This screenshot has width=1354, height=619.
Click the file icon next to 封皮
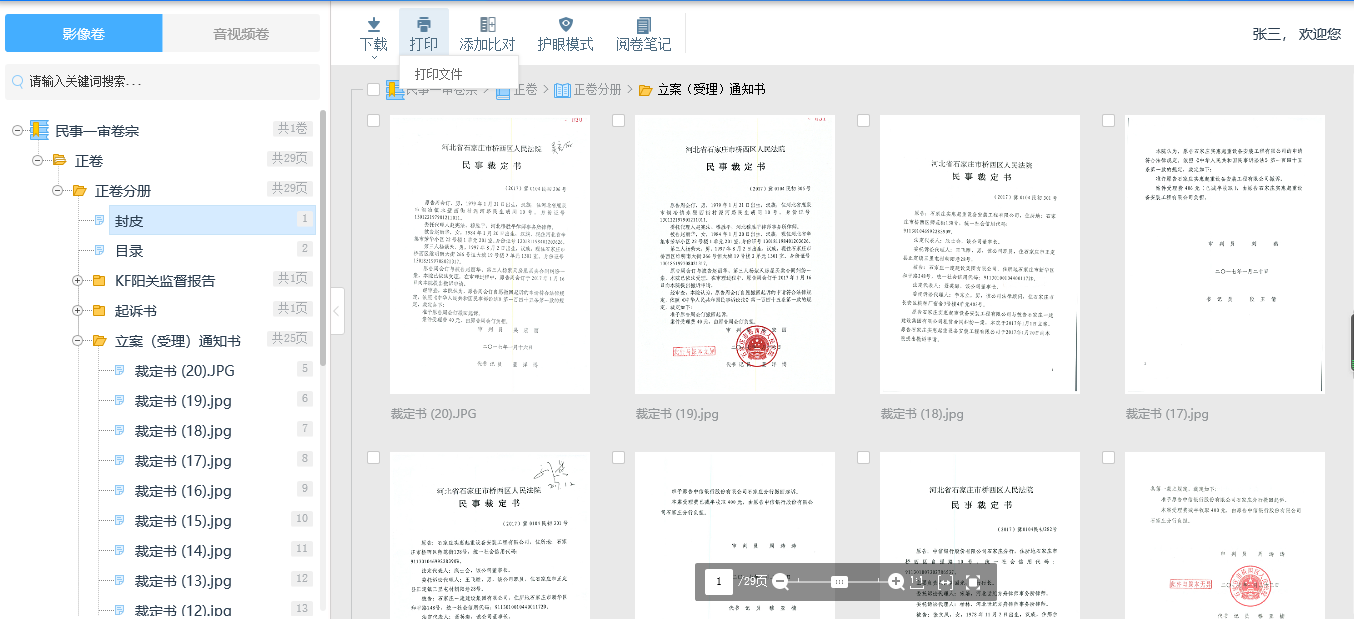pyautogui.click(x=99, y=220)
